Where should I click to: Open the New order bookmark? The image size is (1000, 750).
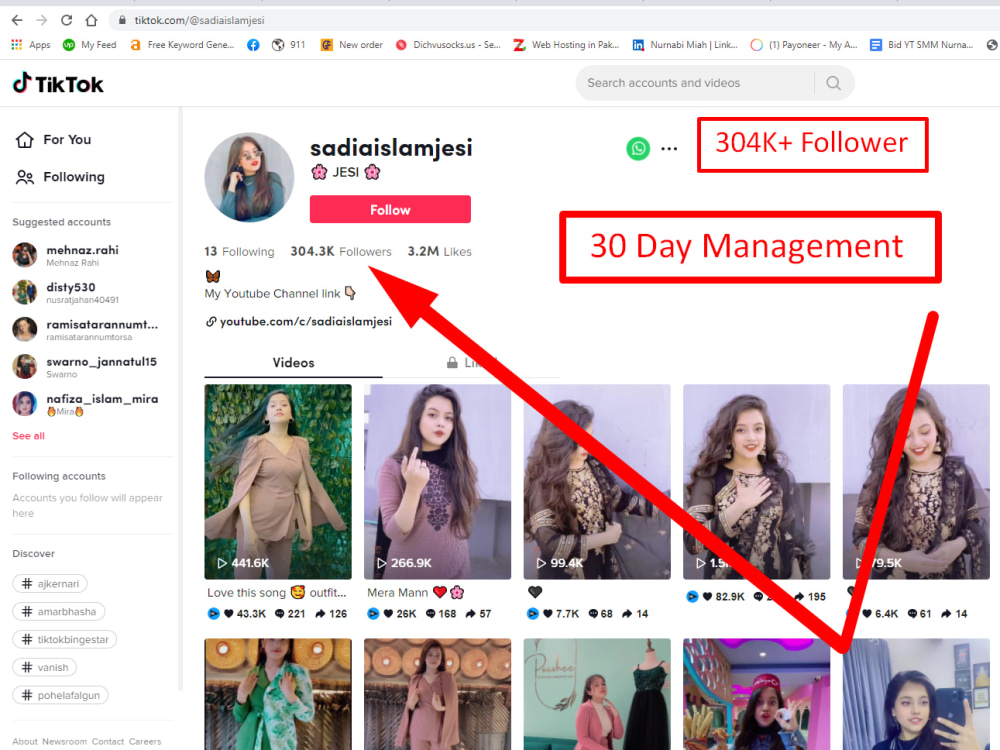click(x=351, y=45)
